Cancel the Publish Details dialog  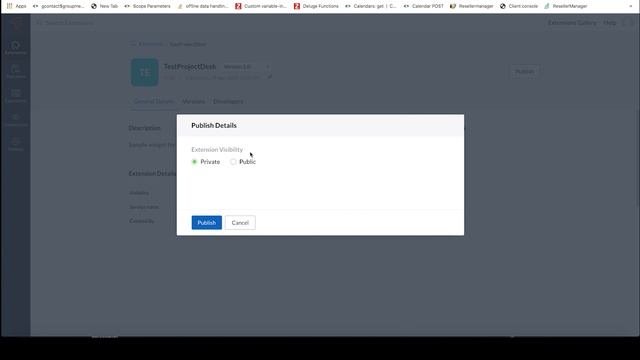[240, 222]
